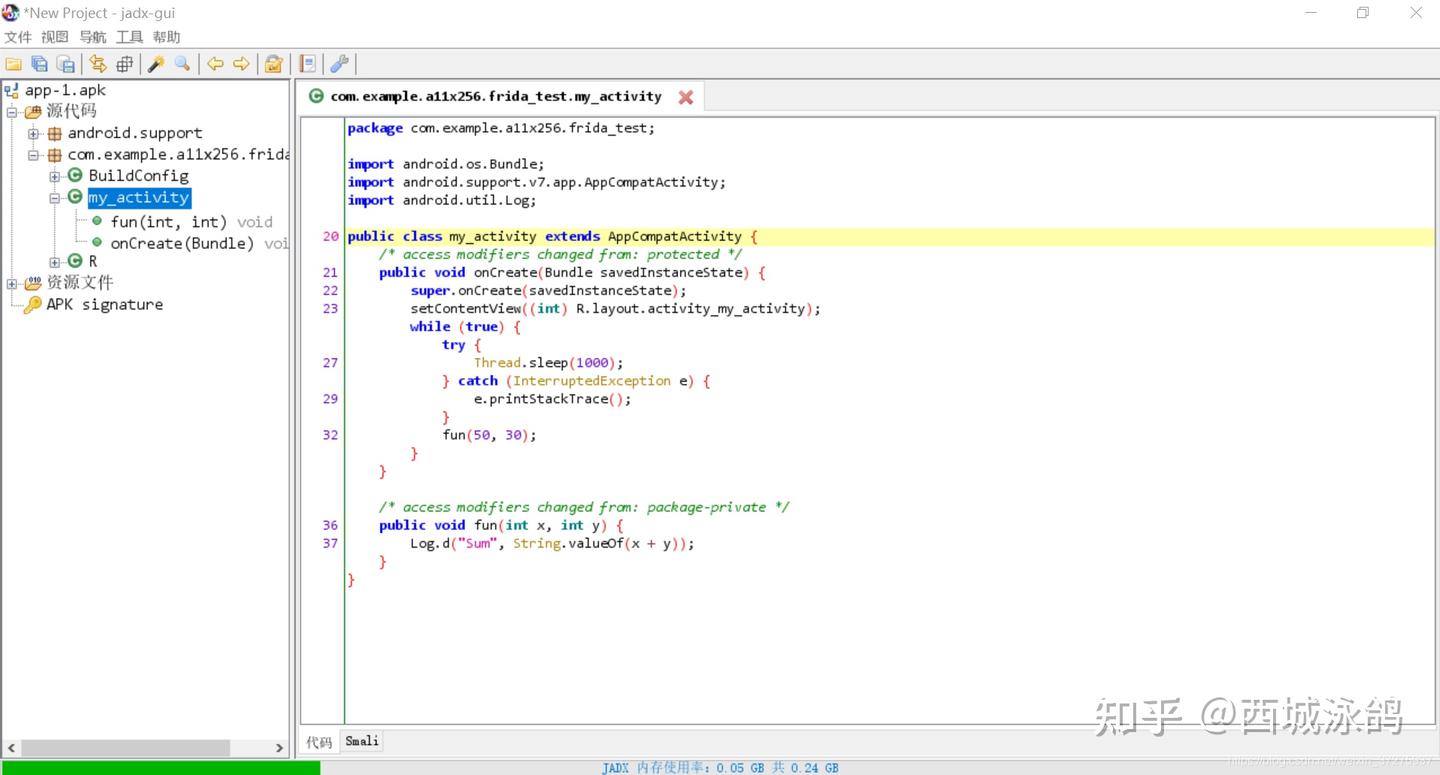Toggle the deobfuscation icon
This screenshot has height=775, width=1440.
click(273, 64)
